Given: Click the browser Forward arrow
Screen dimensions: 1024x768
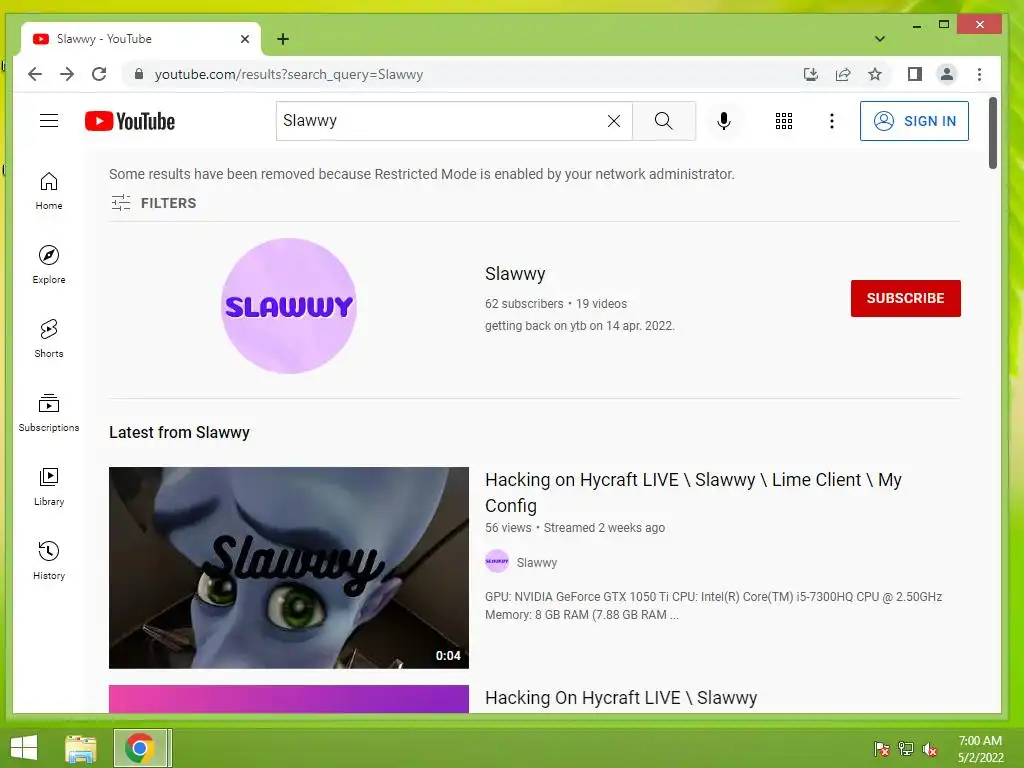Looking at the screenshot, I should point(67,74).
